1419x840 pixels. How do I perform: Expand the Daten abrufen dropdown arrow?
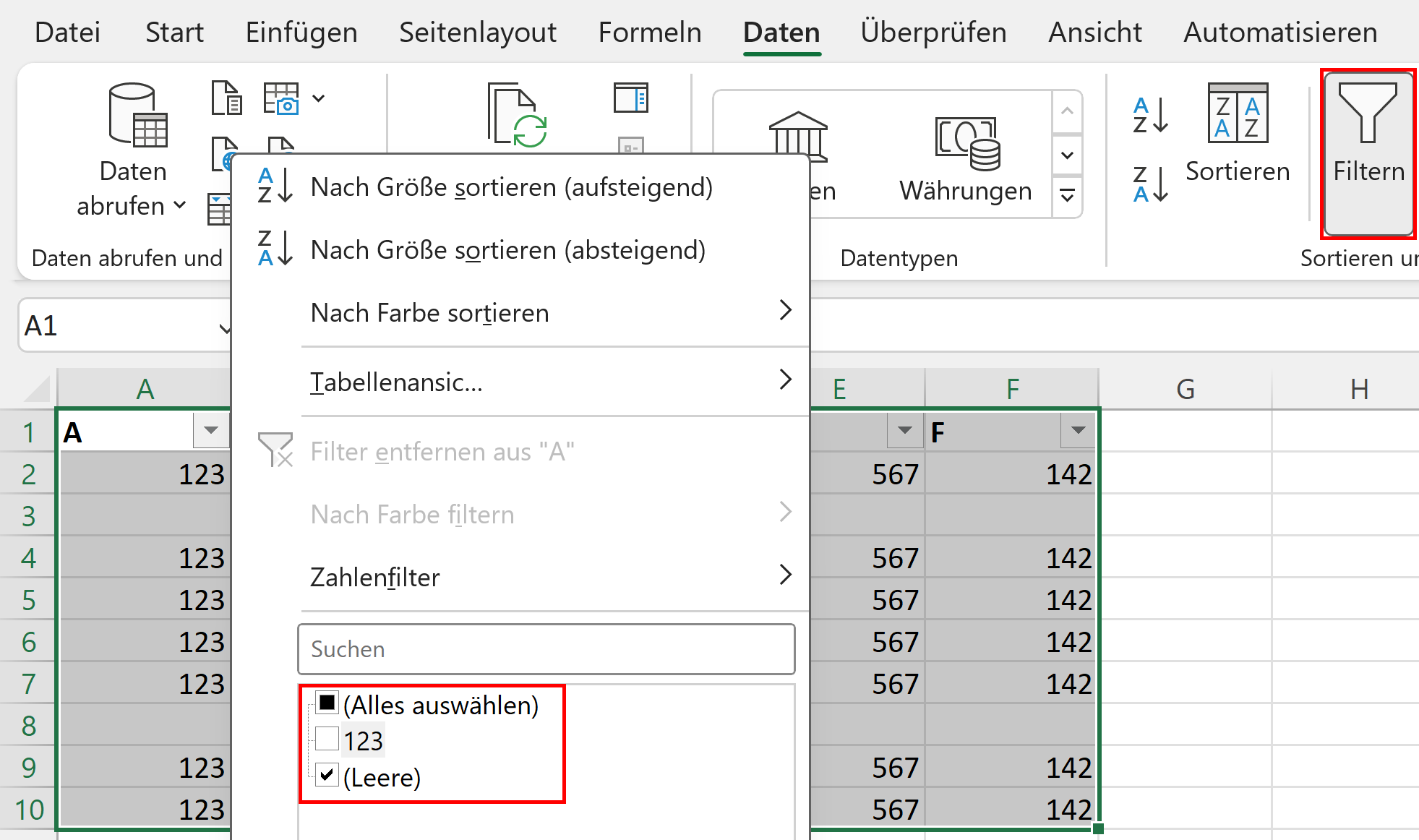(x=180, y=206)
